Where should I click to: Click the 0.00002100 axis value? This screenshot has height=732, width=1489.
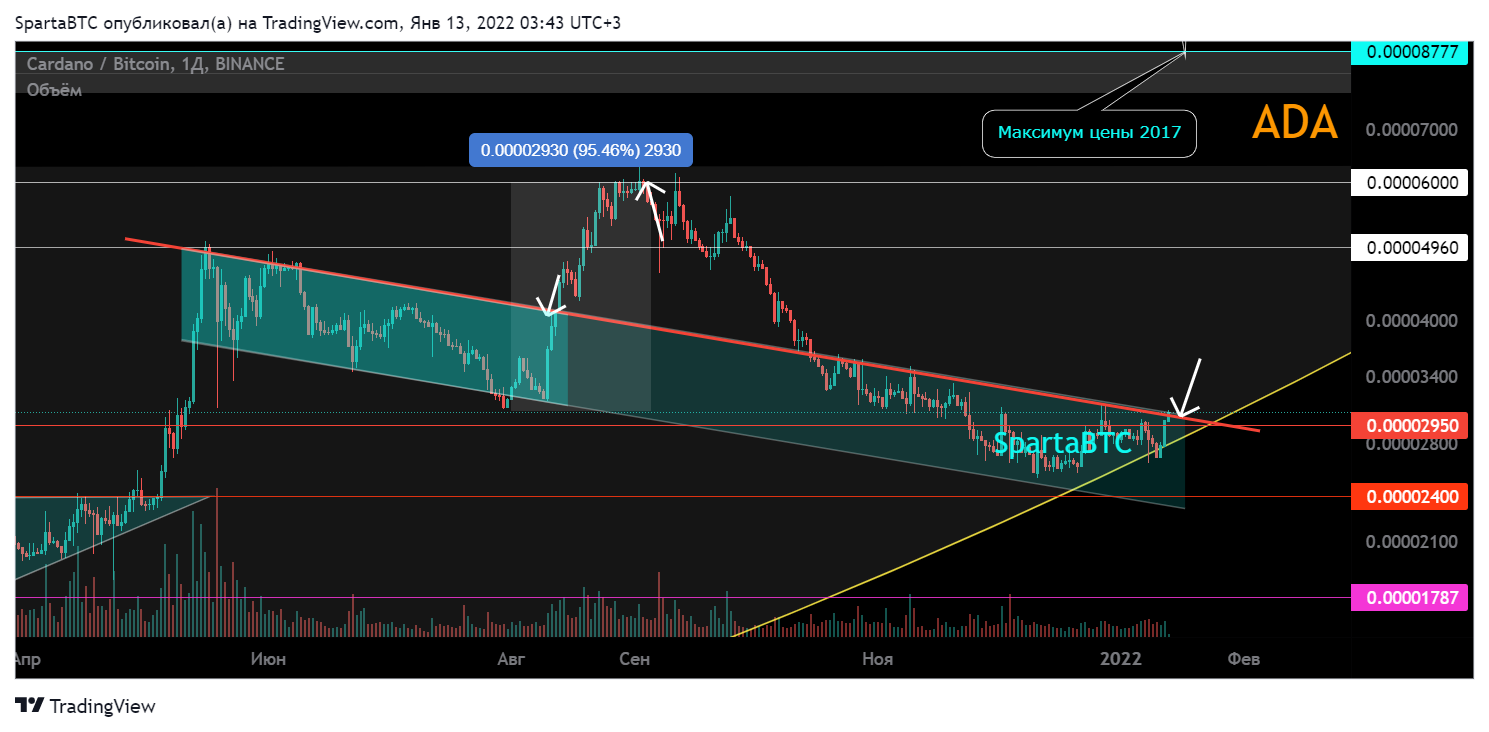(1411, 542)
